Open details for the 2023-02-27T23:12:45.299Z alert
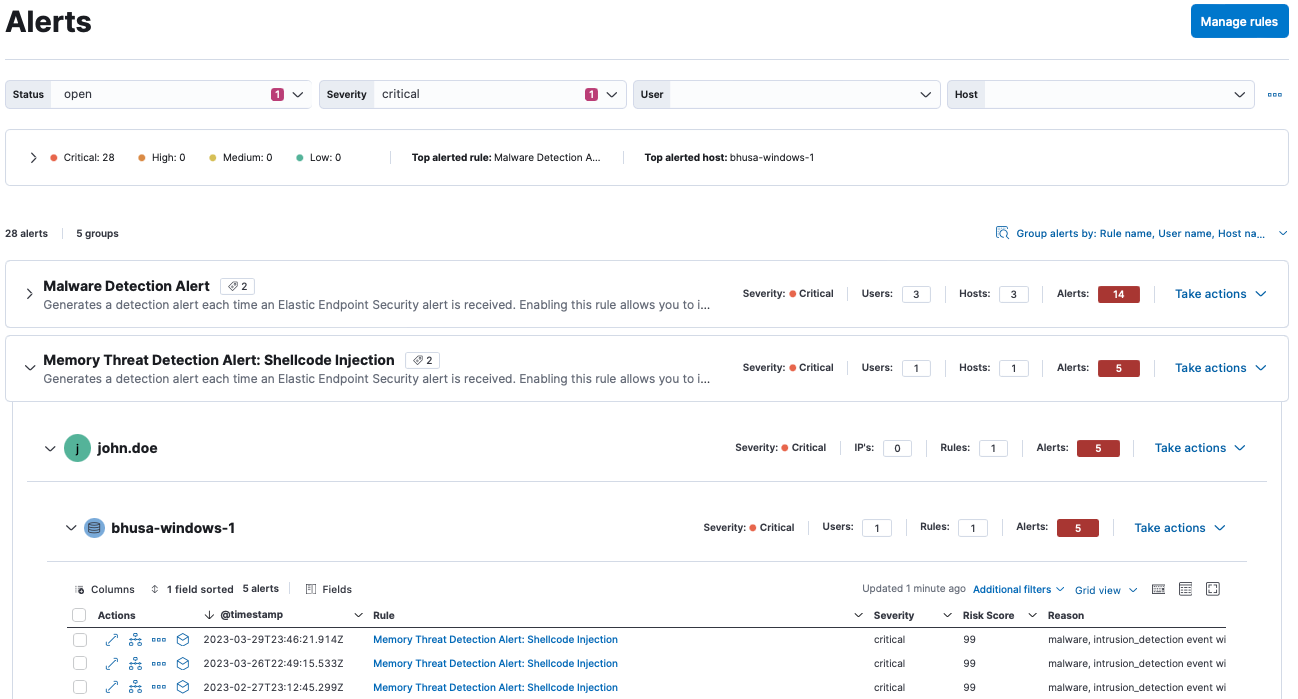 click(x=111, y=687)
